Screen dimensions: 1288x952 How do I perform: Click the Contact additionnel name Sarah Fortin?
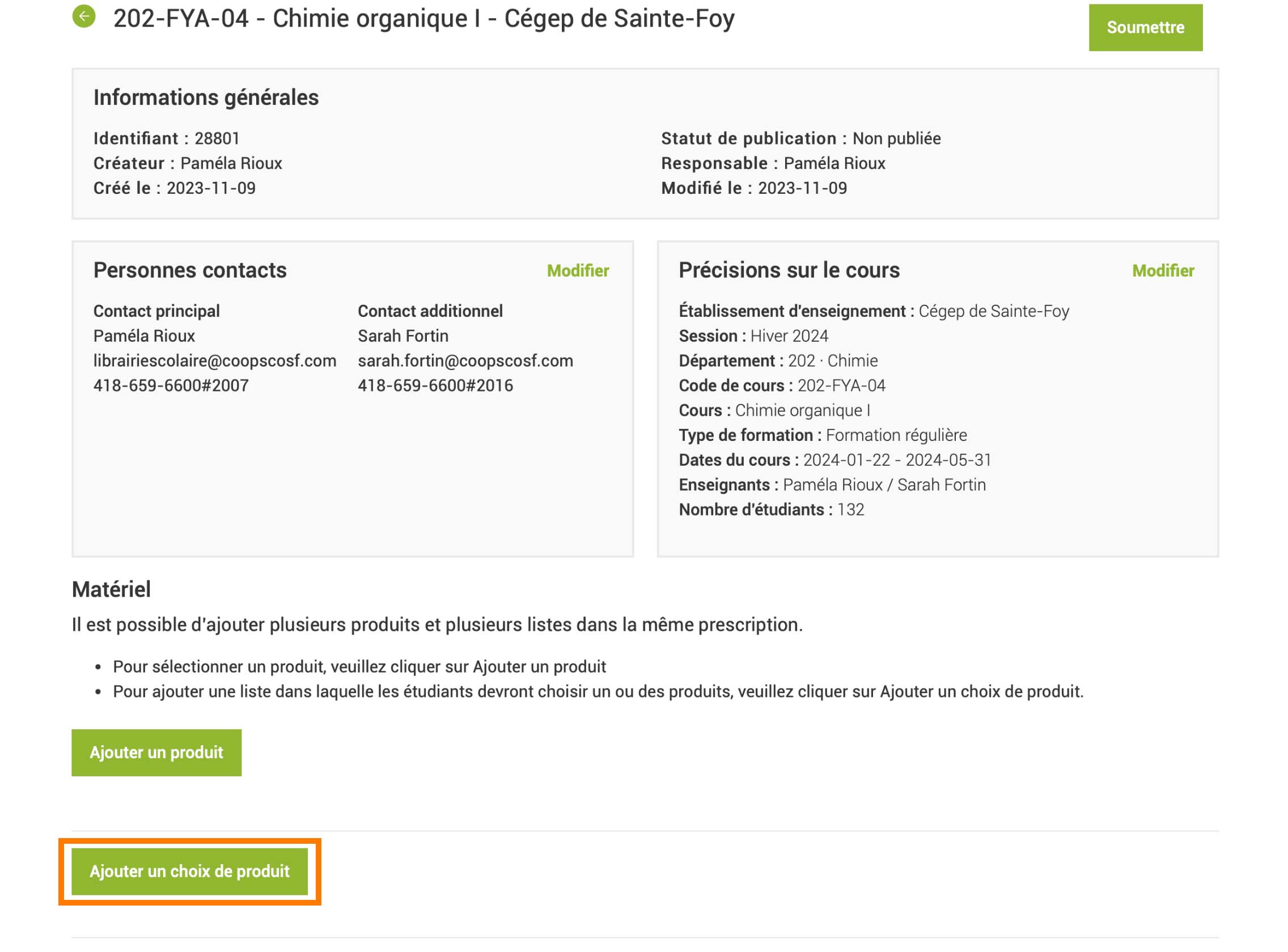tap(402, 336)
